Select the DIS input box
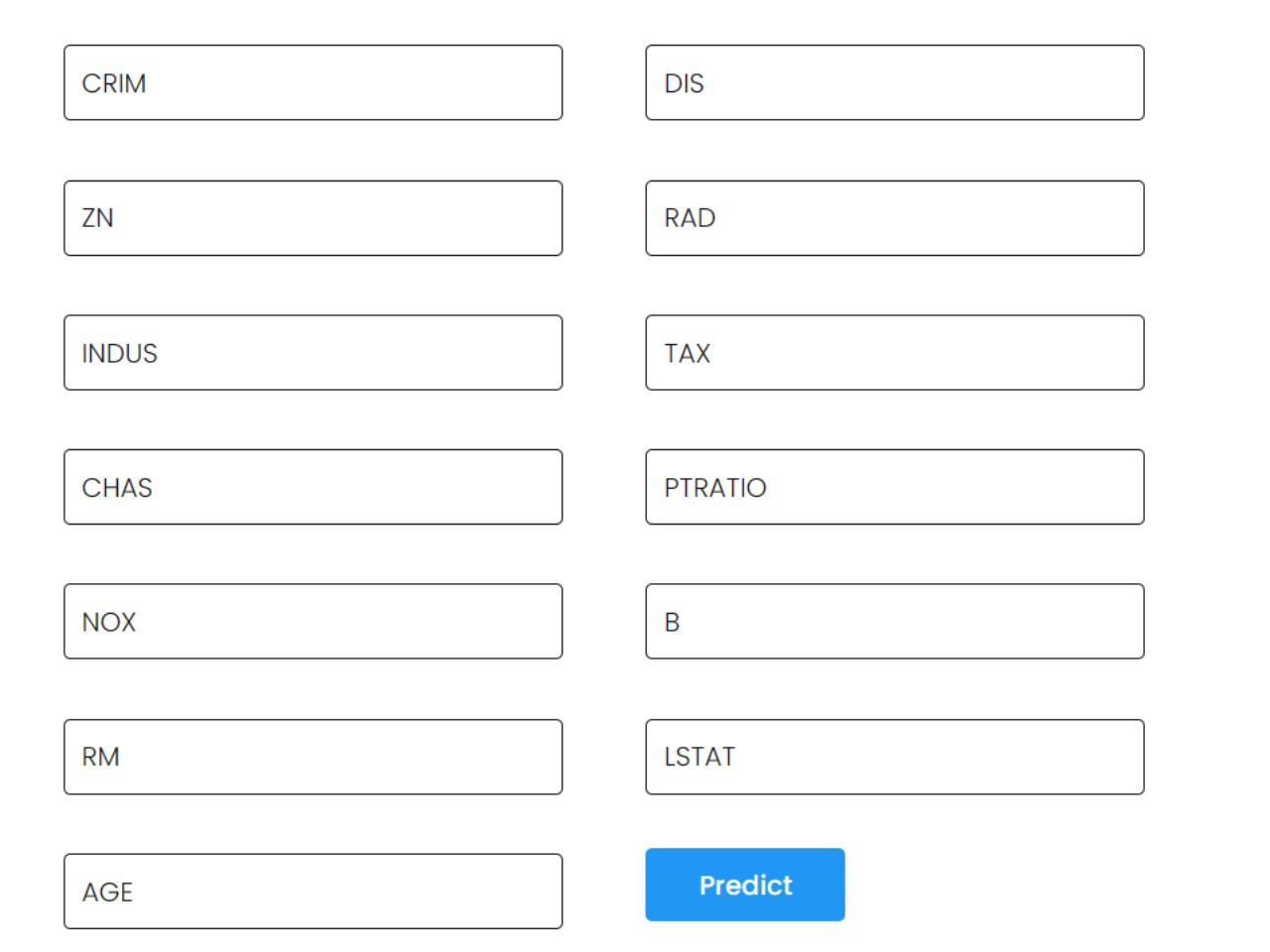The width and height of the screenshot is (1270, 952). (x=895, y=82)
